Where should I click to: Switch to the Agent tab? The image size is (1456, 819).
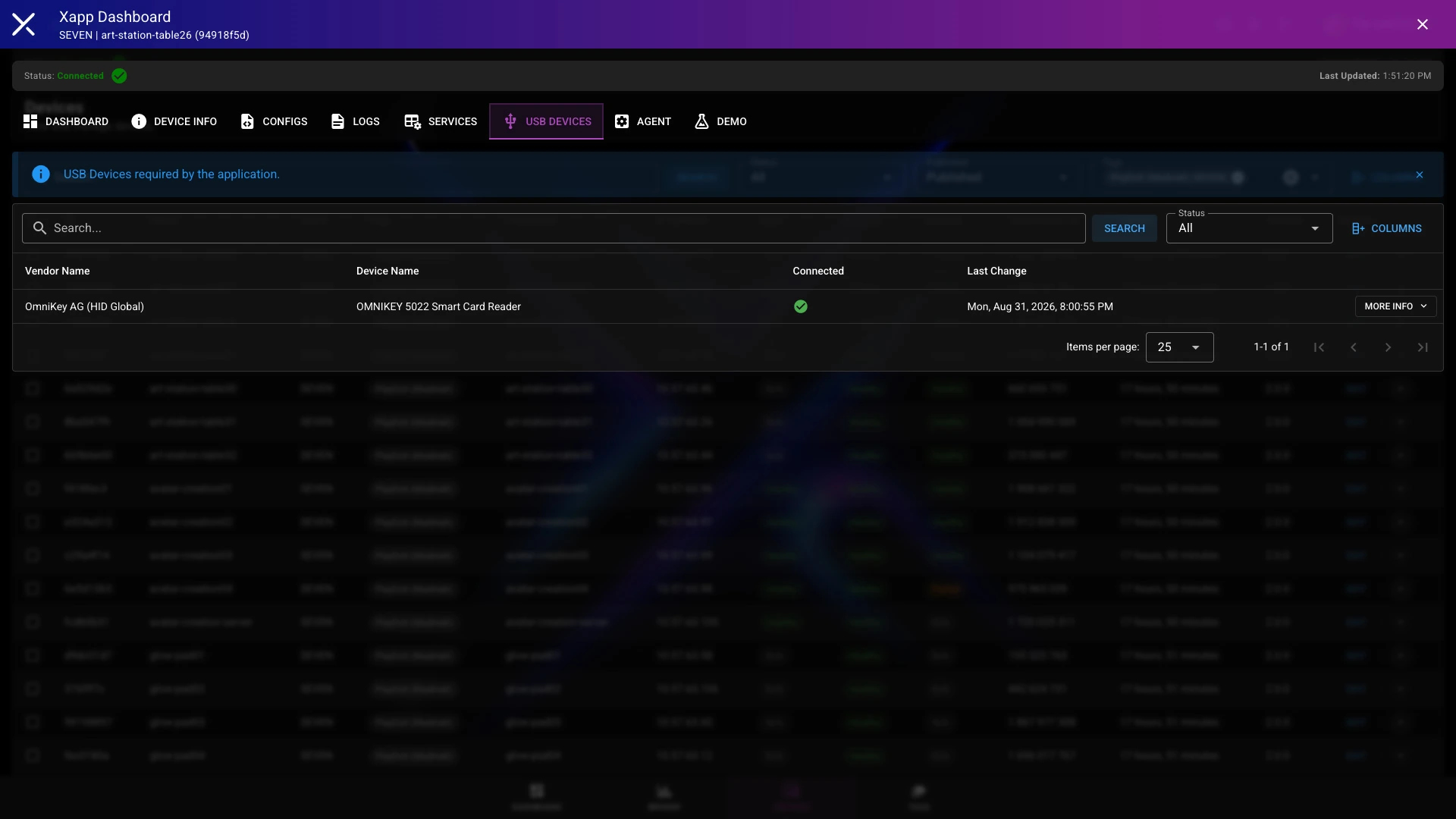click(643, 121)
